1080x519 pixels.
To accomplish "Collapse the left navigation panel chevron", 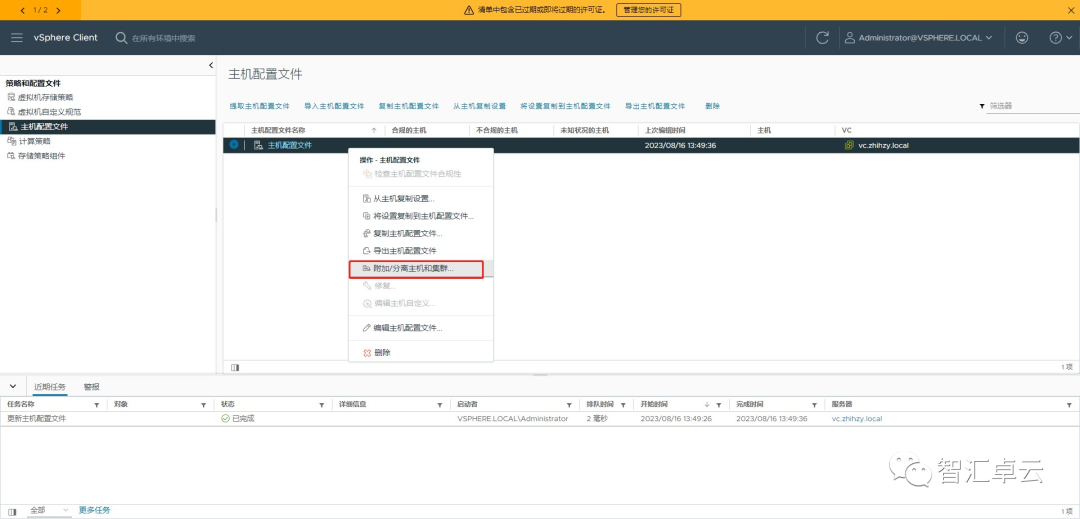I will tap(211, 65).
